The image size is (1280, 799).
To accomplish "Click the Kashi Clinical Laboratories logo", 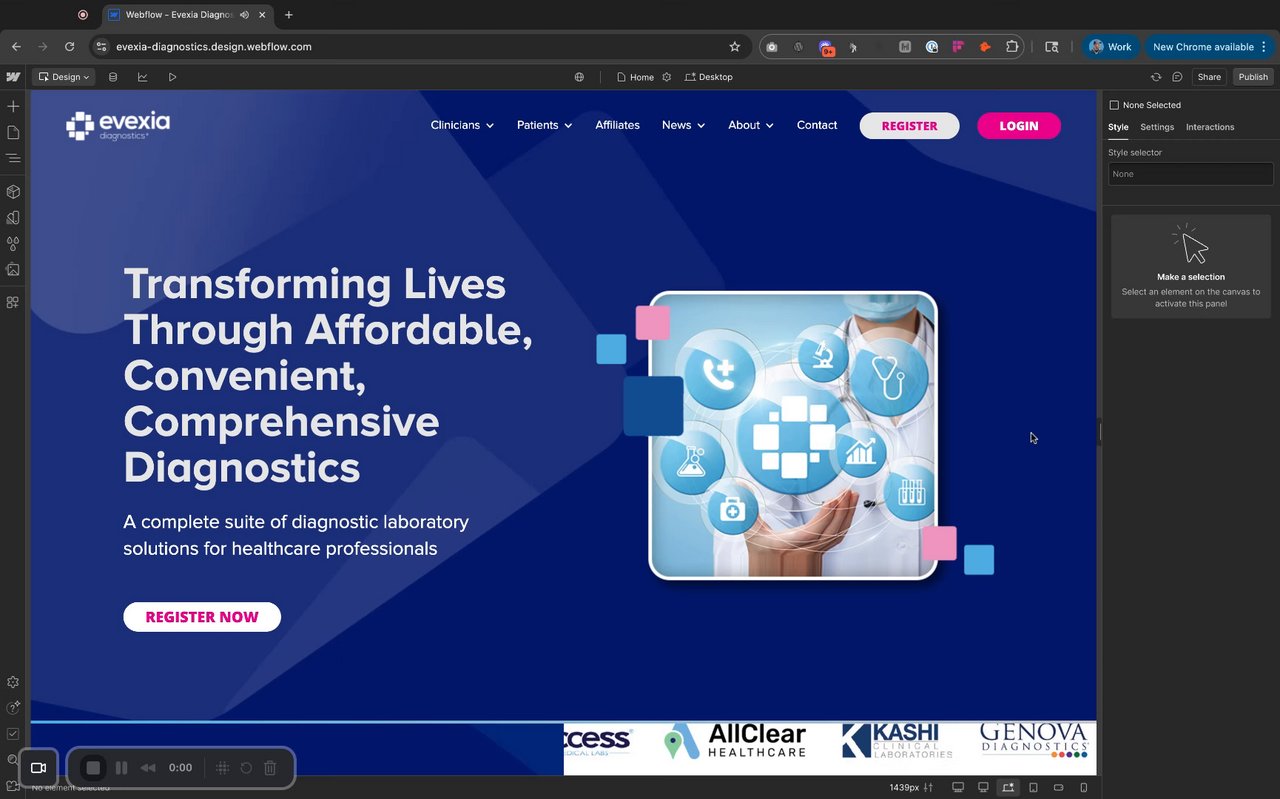I will coord(896,741).
